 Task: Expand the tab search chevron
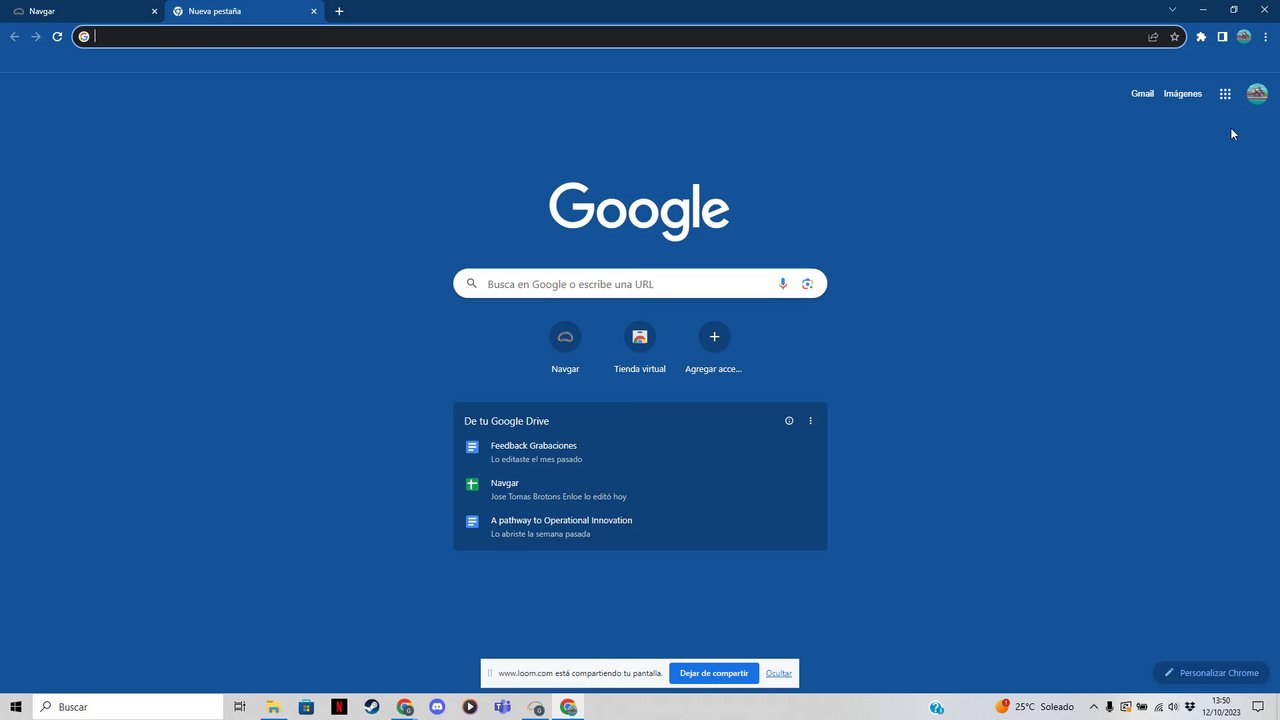tap(1172, 10)
